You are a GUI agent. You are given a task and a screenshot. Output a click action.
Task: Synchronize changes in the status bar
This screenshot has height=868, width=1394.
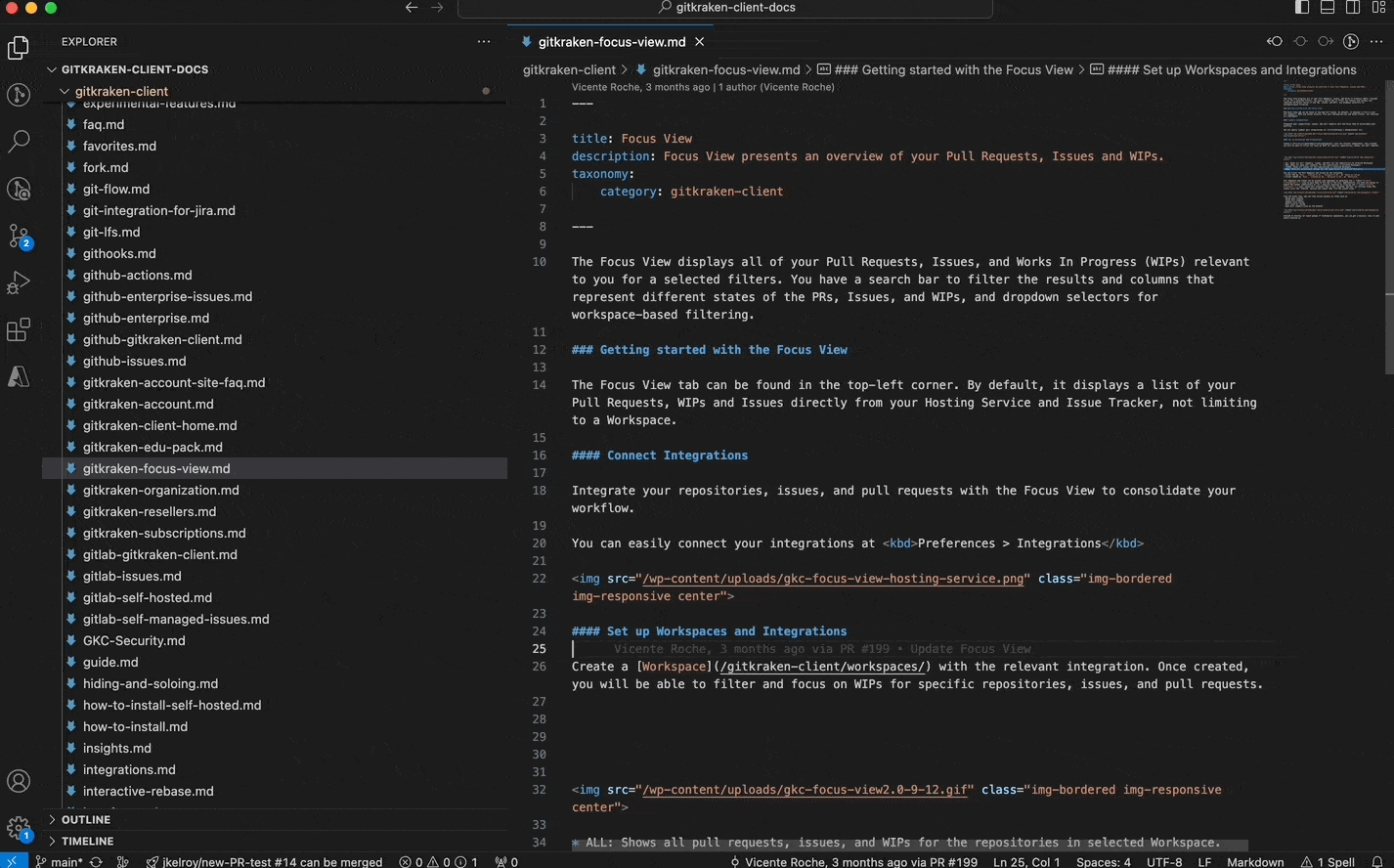[96, 862]
